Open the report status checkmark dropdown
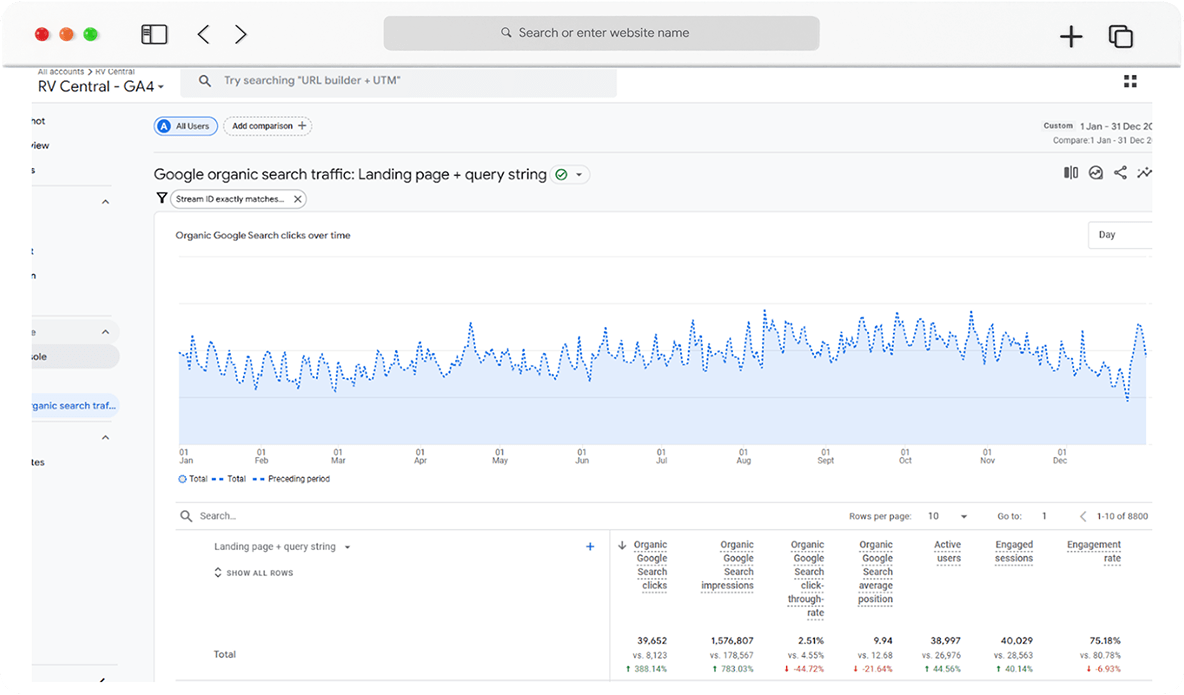This screenshot has height=695, width=1184. [570, 175]
